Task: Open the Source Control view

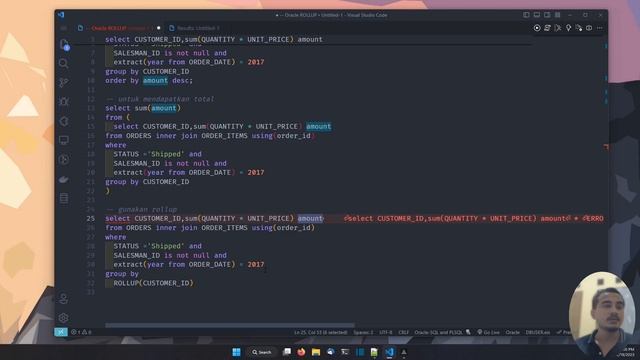Action: tap(64, 83)
